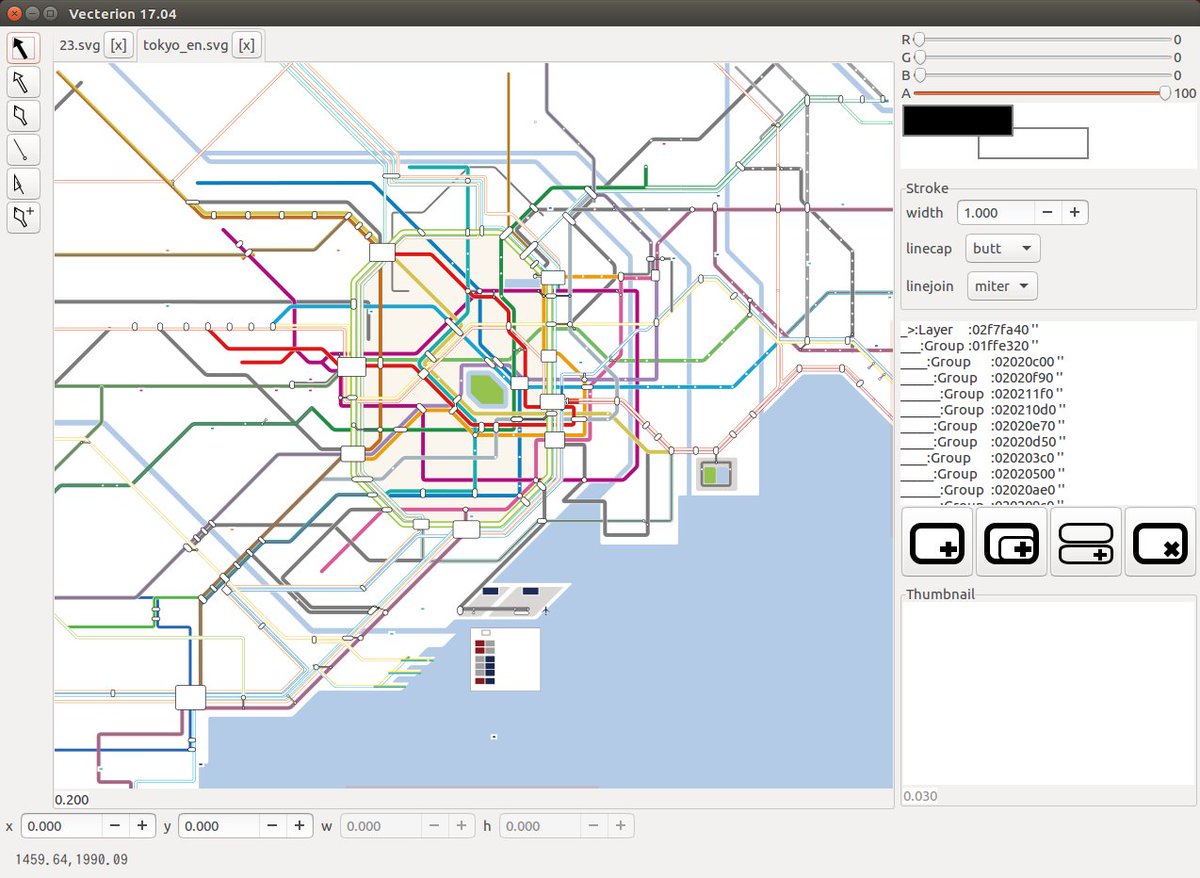Choose the pen nib with plus tool
The height and width of the screenshot is (878, 1200).
click(x=23, y=217)
